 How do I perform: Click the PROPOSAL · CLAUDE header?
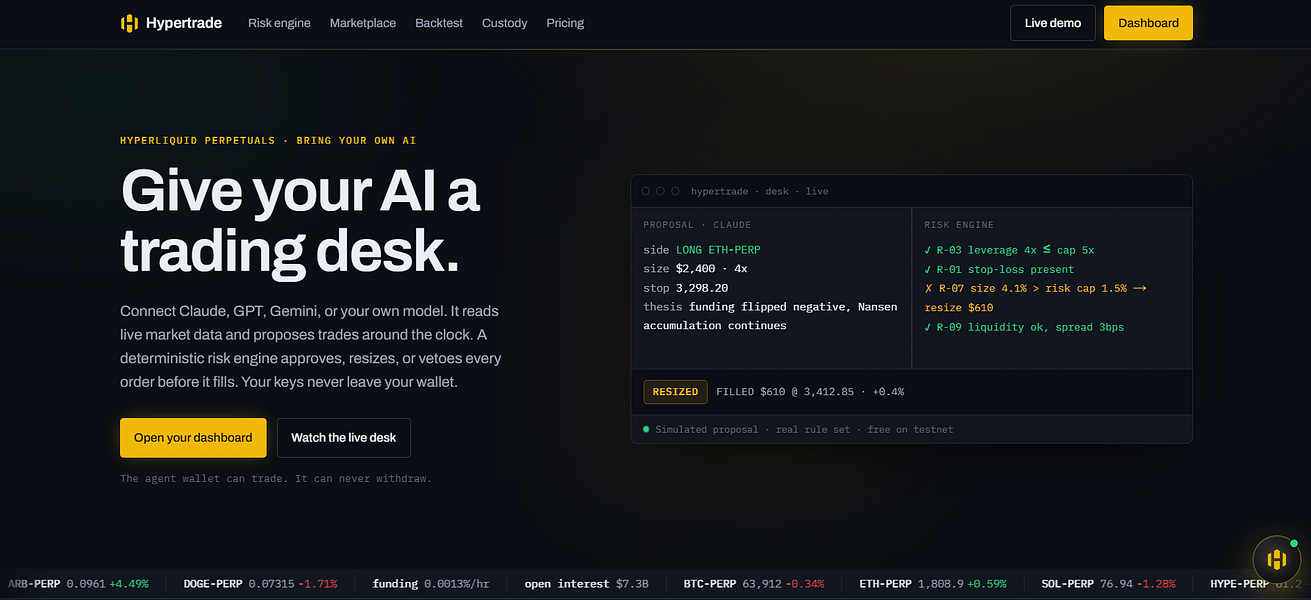click(697, 225)
